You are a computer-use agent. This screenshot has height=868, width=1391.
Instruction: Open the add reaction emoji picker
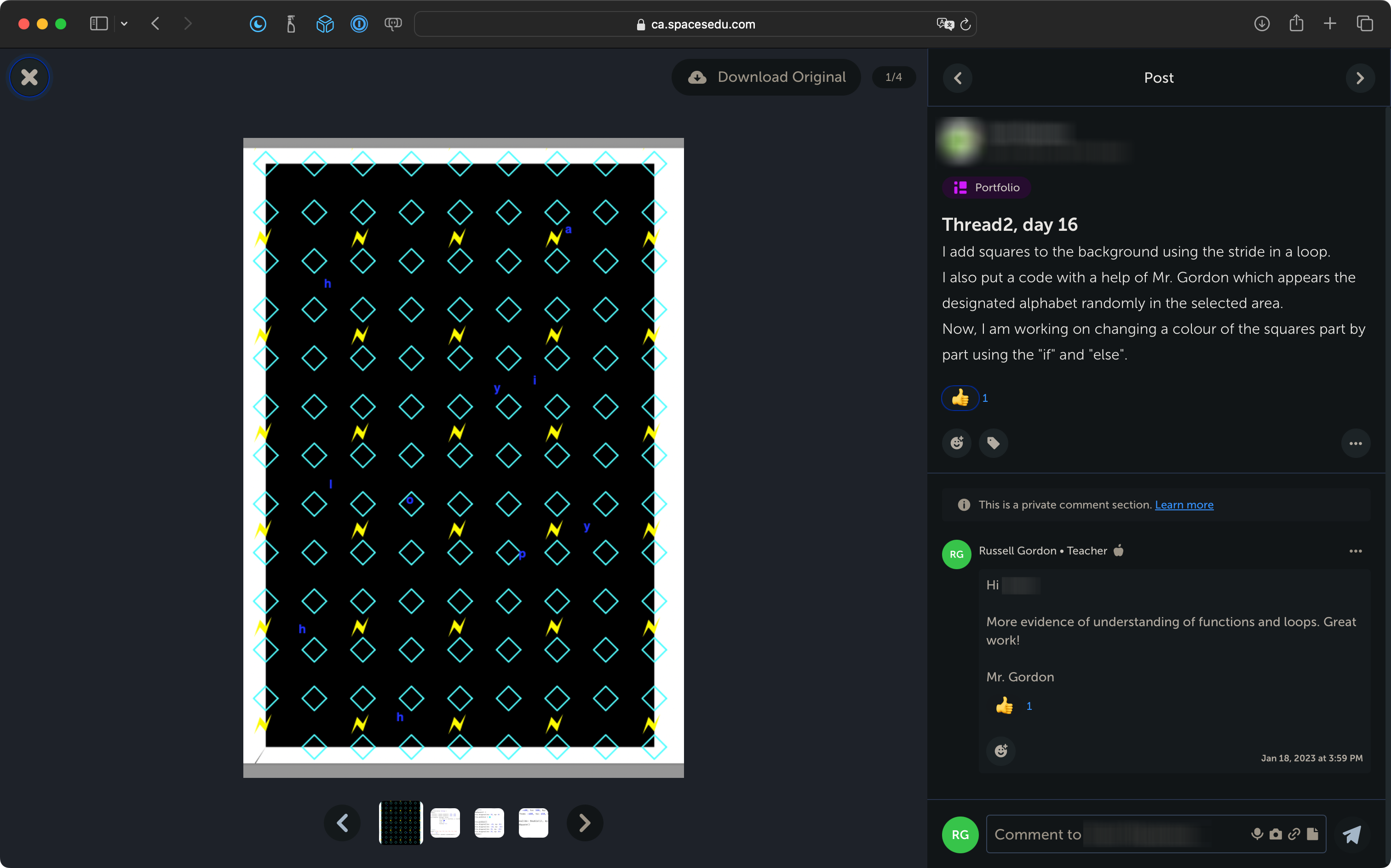[956, 443]
